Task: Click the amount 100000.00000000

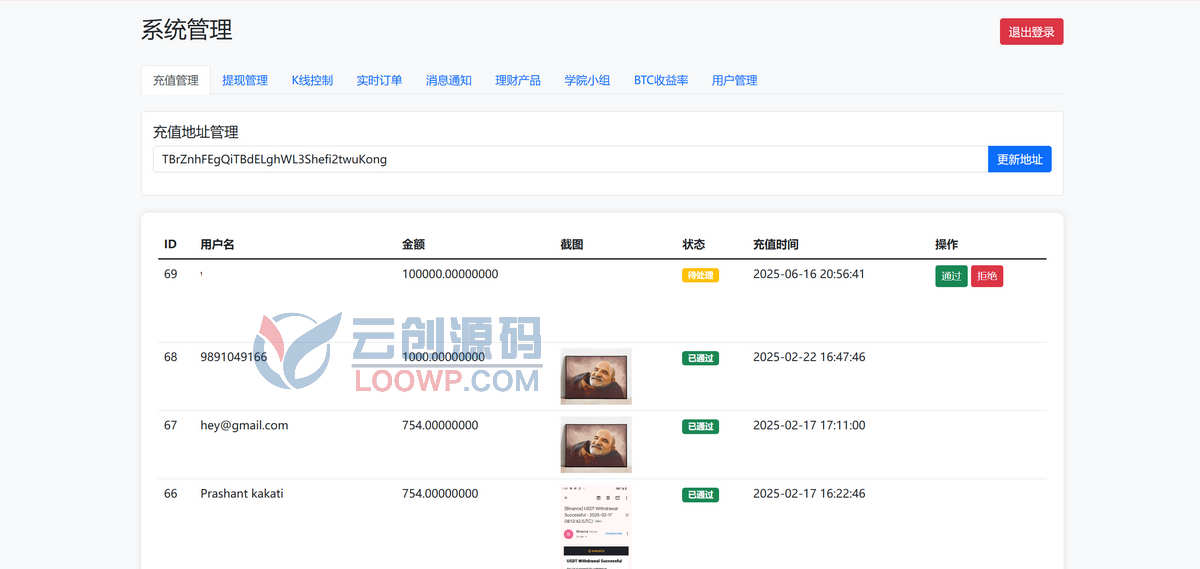Action: pos(450,274)
